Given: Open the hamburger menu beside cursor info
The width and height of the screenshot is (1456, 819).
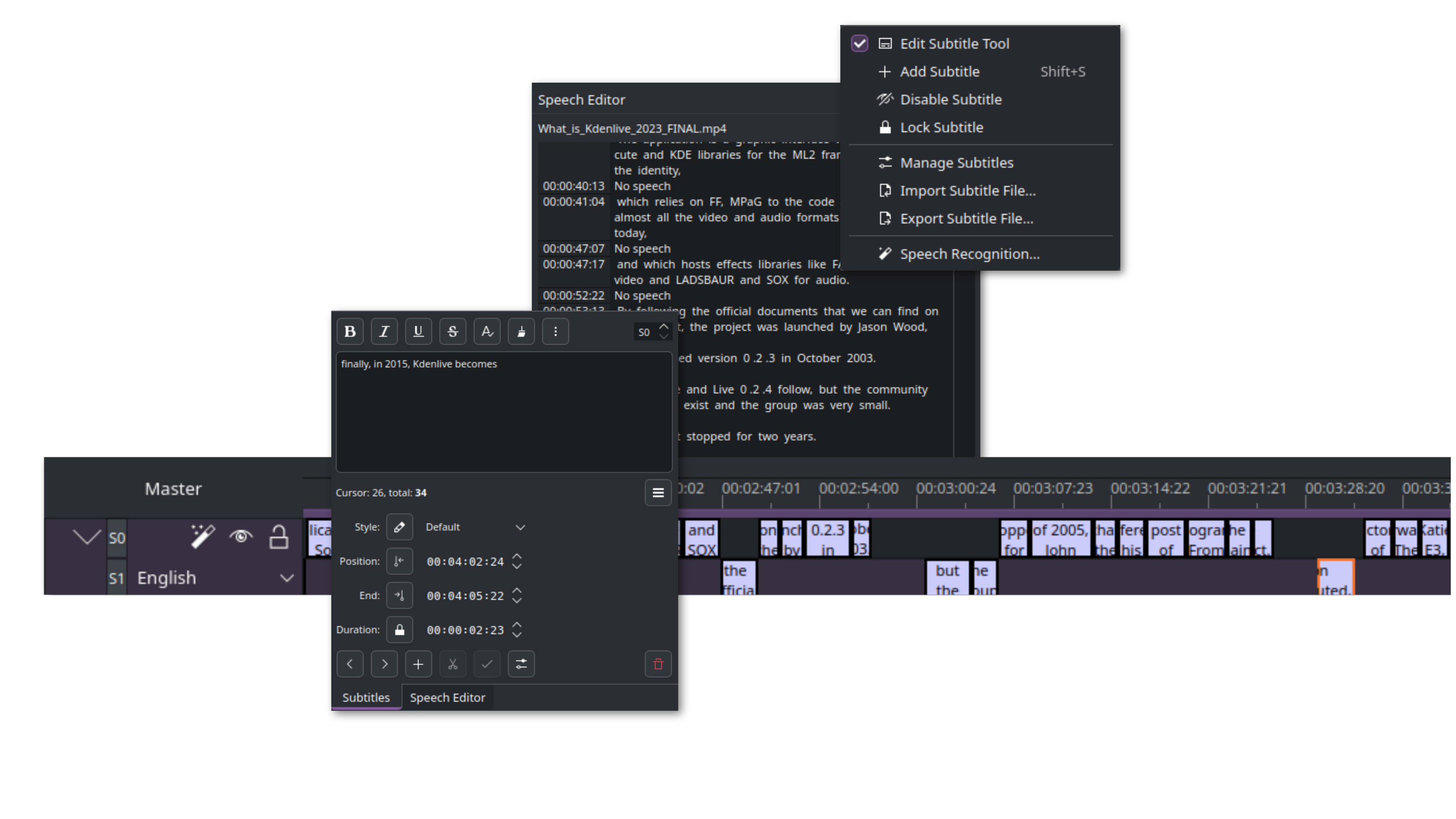Looking at the screenshot, I should (x=658, y=493).
